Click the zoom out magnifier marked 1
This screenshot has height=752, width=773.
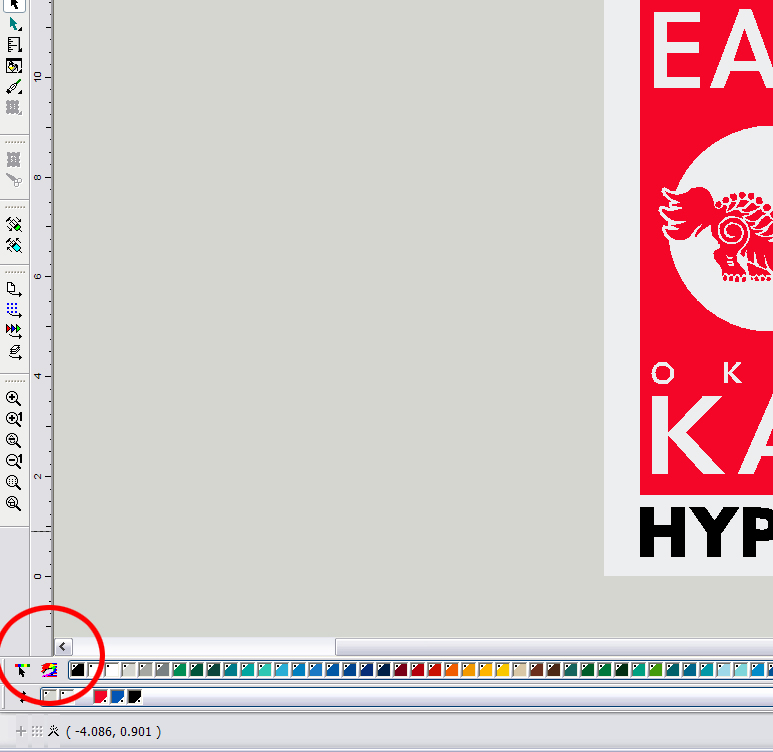pos(14,461)
